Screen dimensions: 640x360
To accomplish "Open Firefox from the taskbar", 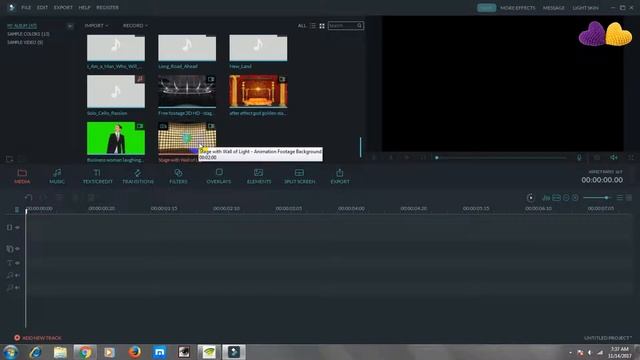I will coord(134,352).
